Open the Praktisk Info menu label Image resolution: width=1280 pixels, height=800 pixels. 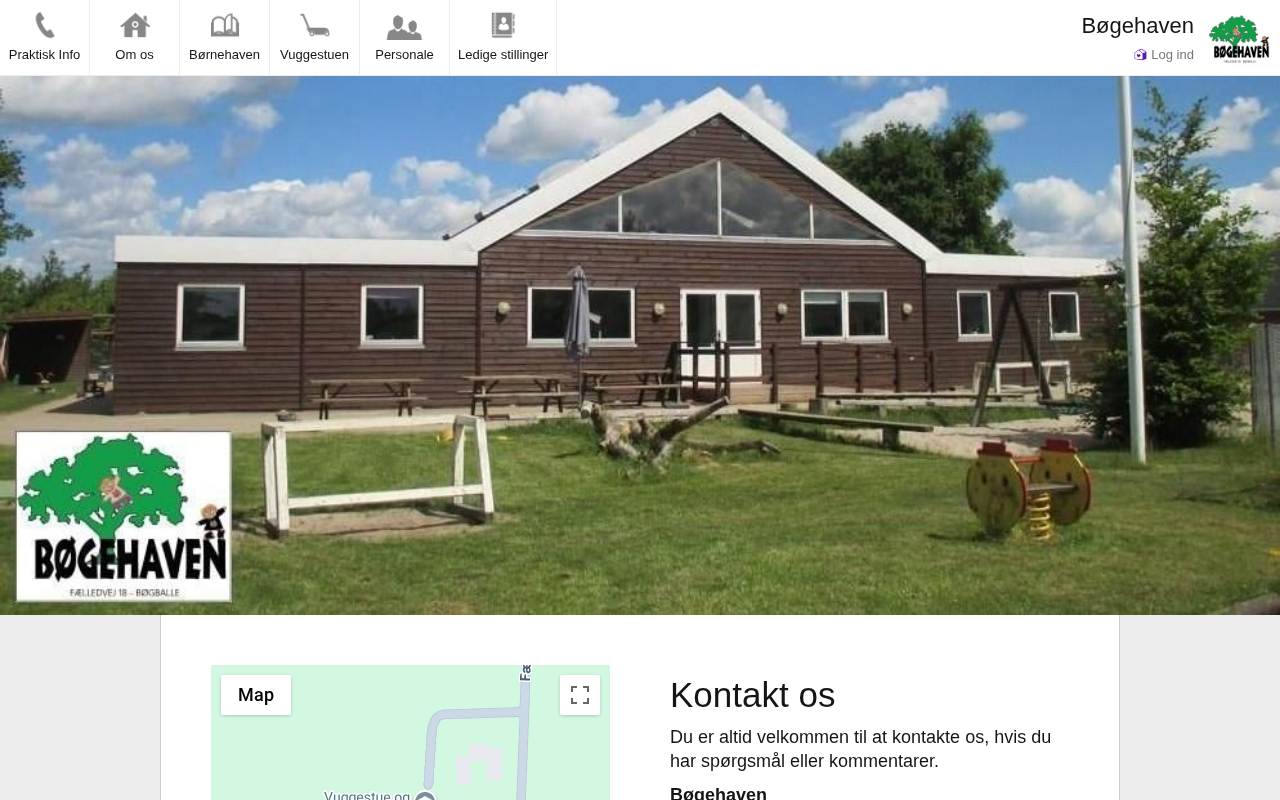(x=44, y=55)
